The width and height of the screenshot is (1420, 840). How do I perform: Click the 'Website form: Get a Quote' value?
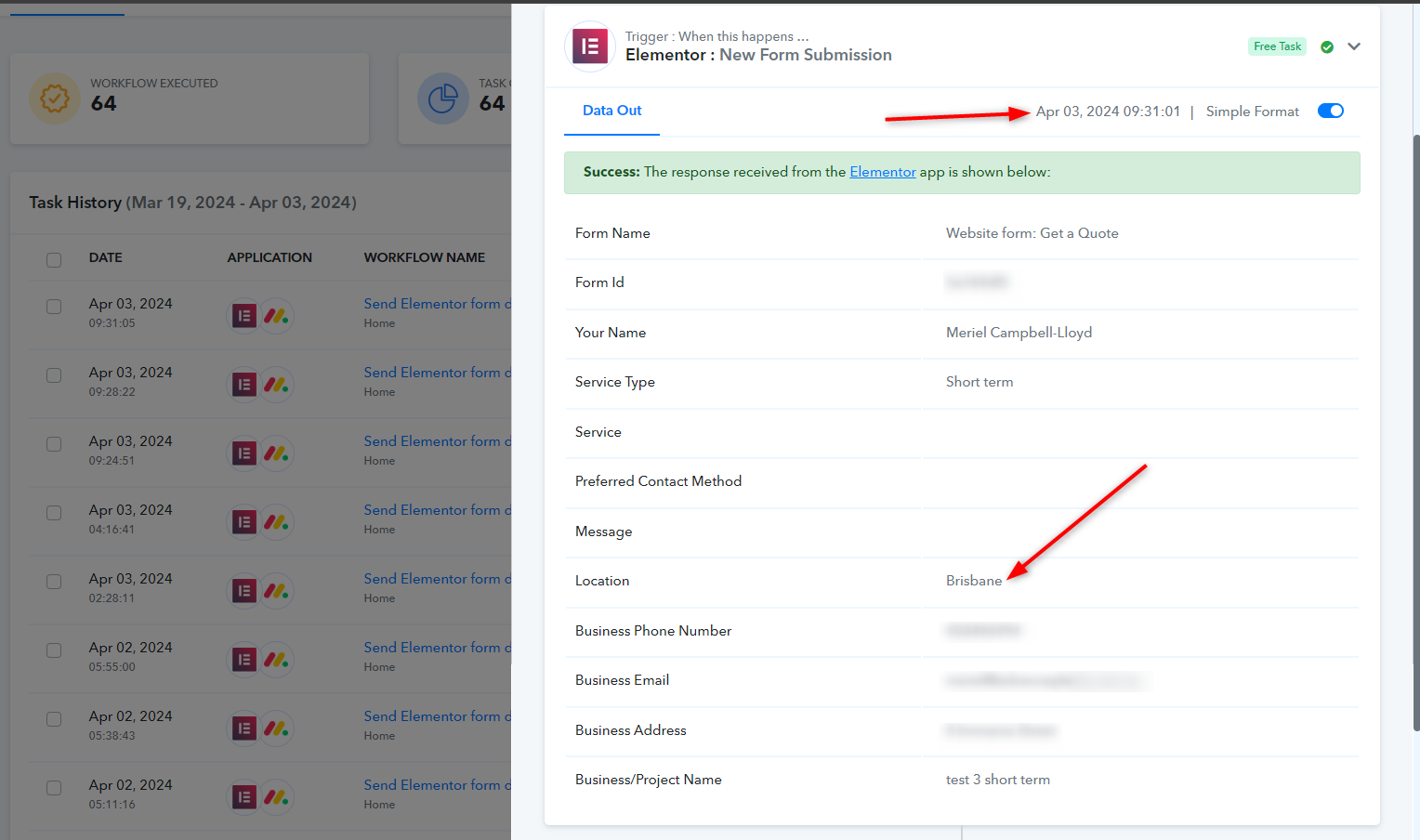(x=1032, y=233)
